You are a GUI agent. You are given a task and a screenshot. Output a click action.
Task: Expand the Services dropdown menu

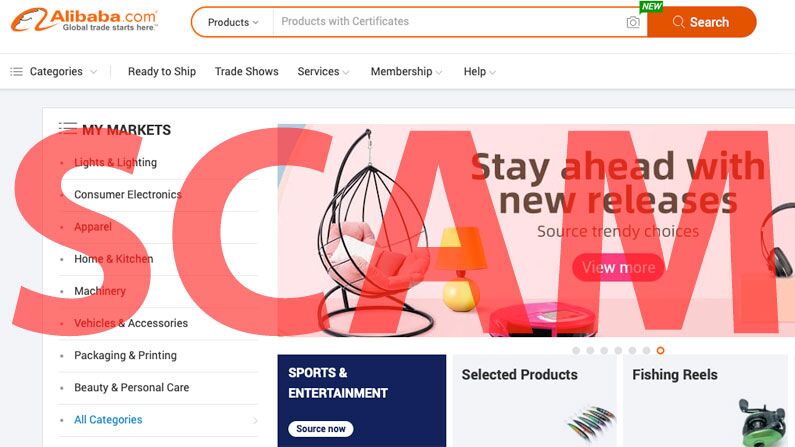(x=323, y=71)
